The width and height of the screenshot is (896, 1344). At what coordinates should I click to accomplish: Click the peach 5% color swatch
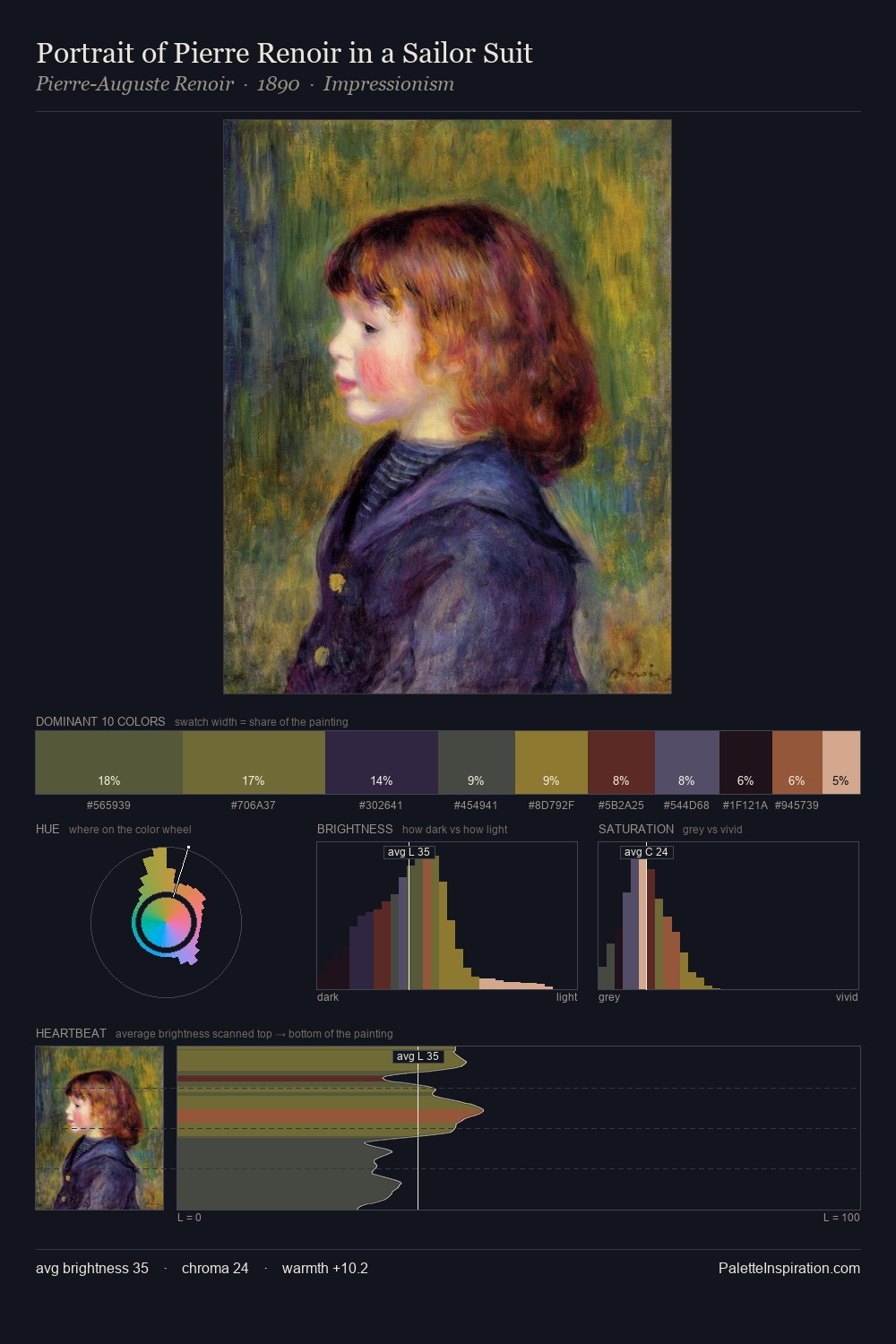841,762
